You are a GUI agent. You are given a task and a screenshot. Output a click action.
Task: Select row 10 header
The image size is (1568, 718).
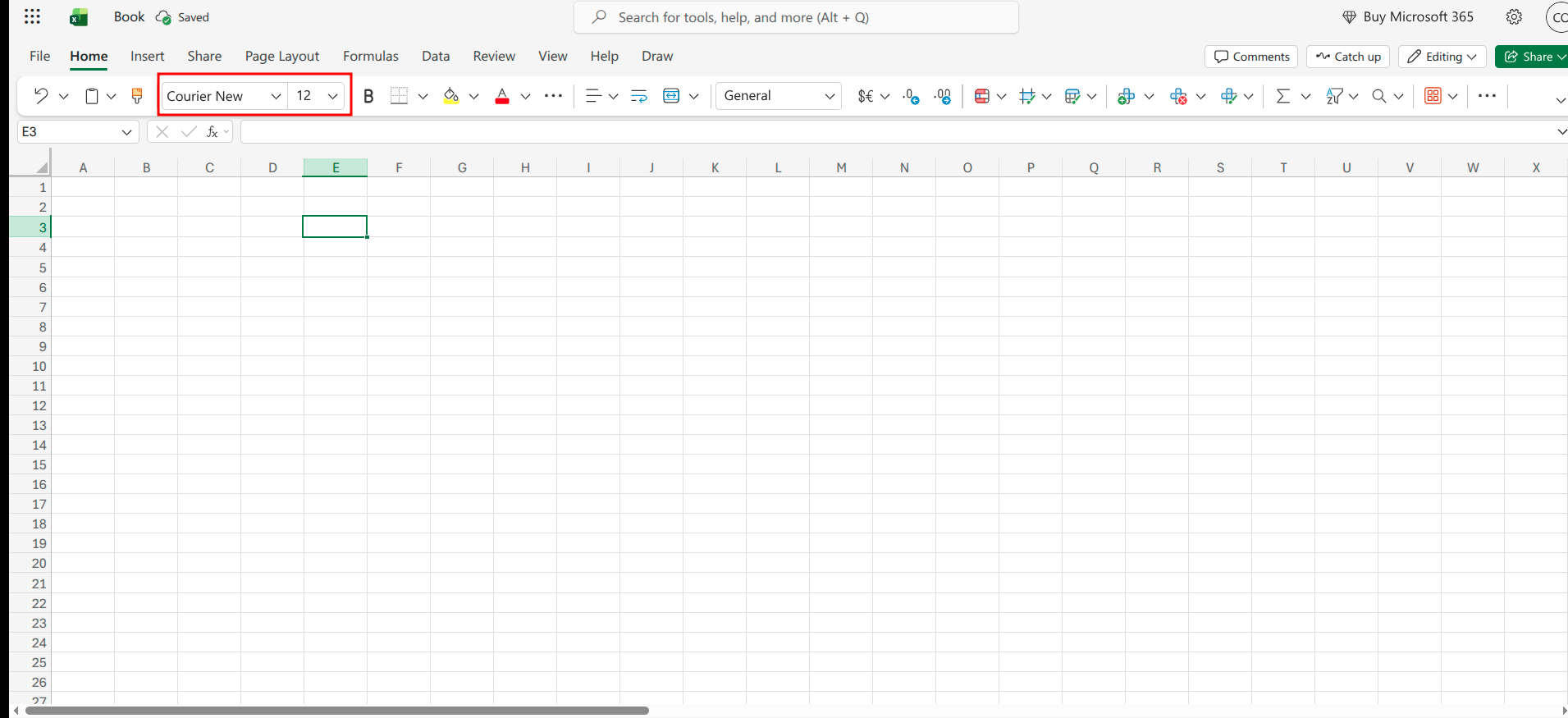[x=30, y=366]
